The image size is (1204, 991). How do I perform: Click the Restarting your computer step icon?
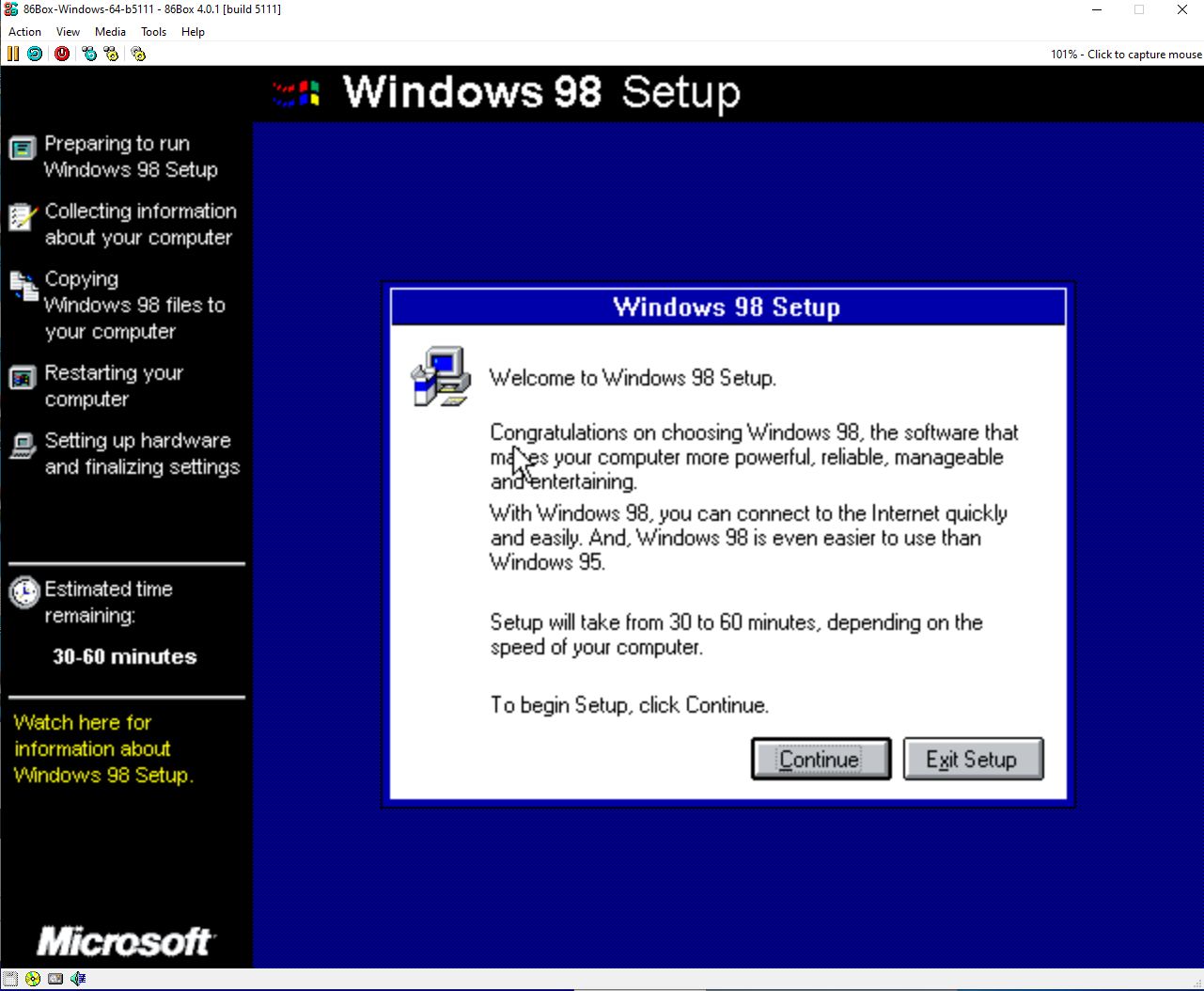[23, 378]
